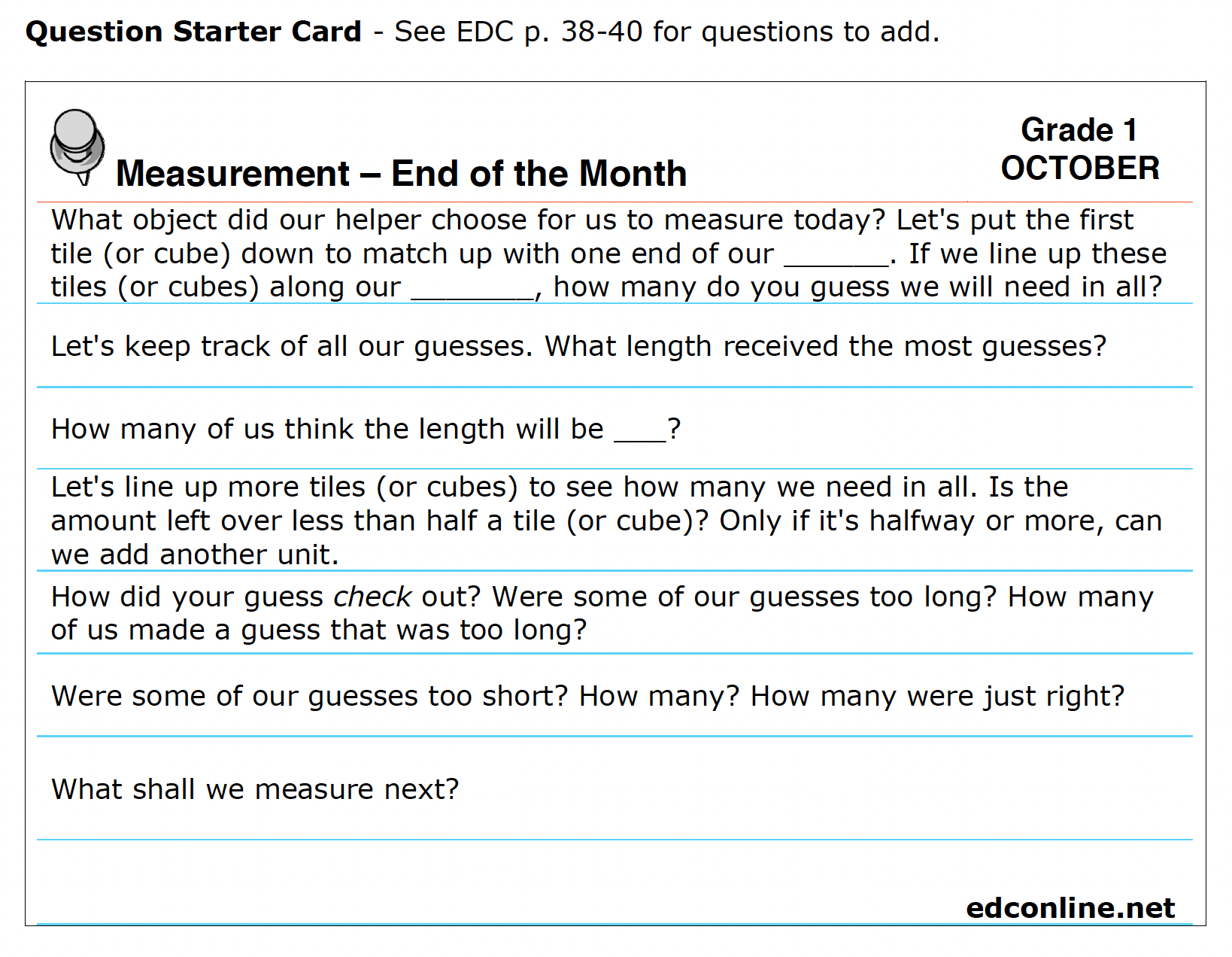Click 'How many were just right?' text

937,696
